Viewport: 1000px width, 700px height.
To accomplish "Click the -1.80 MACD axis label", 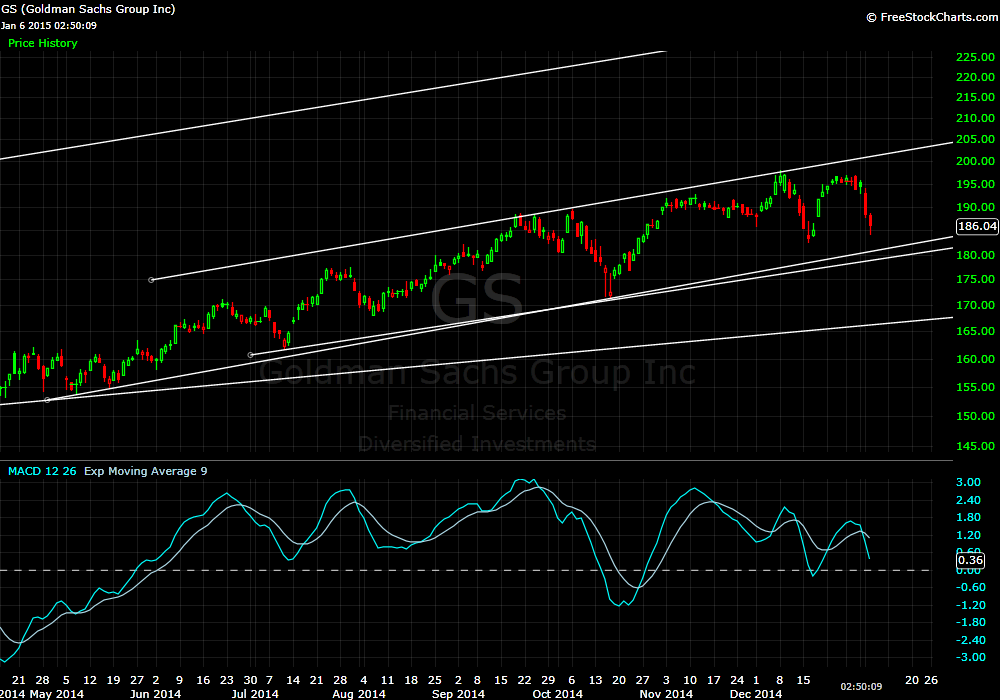I will point(971,623).
